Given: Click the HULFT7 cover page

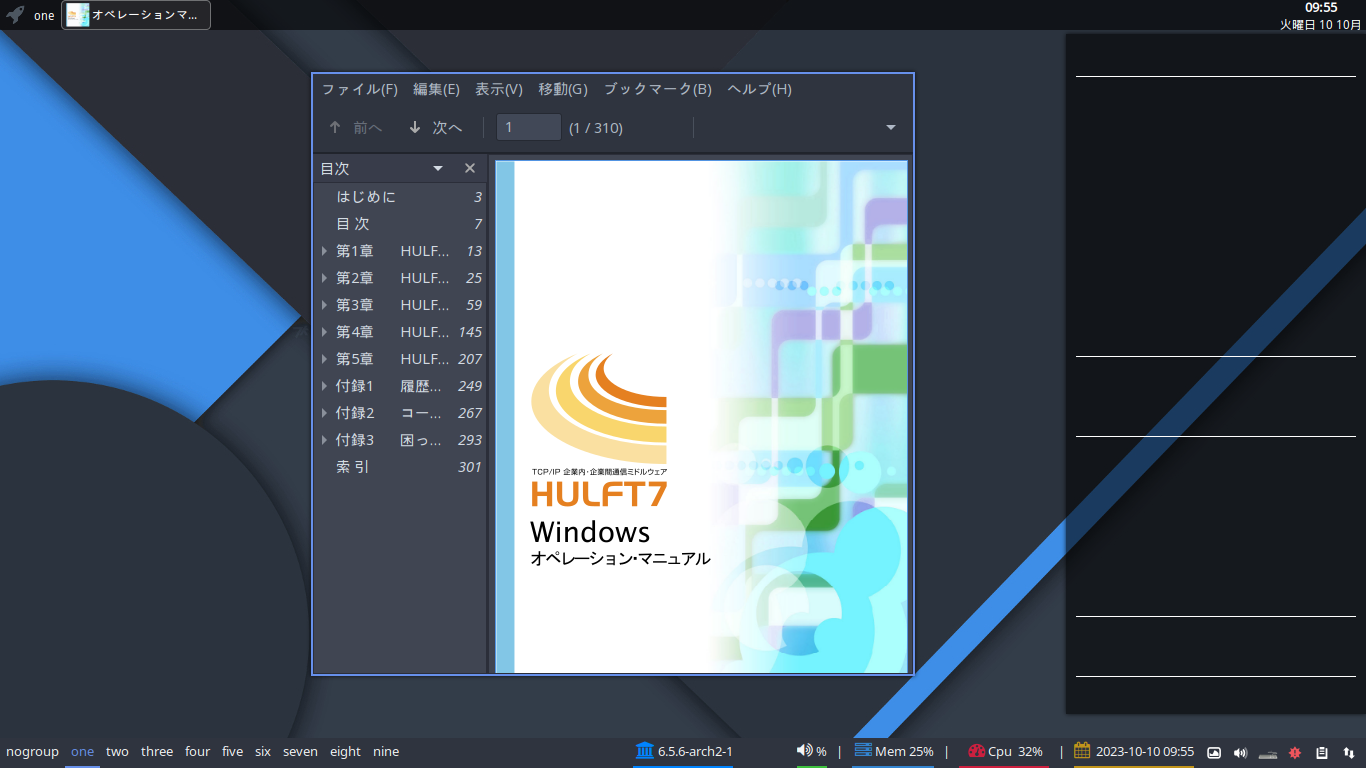Looking at the screenshot, I should pyautogui.click(x=702, y=416).
